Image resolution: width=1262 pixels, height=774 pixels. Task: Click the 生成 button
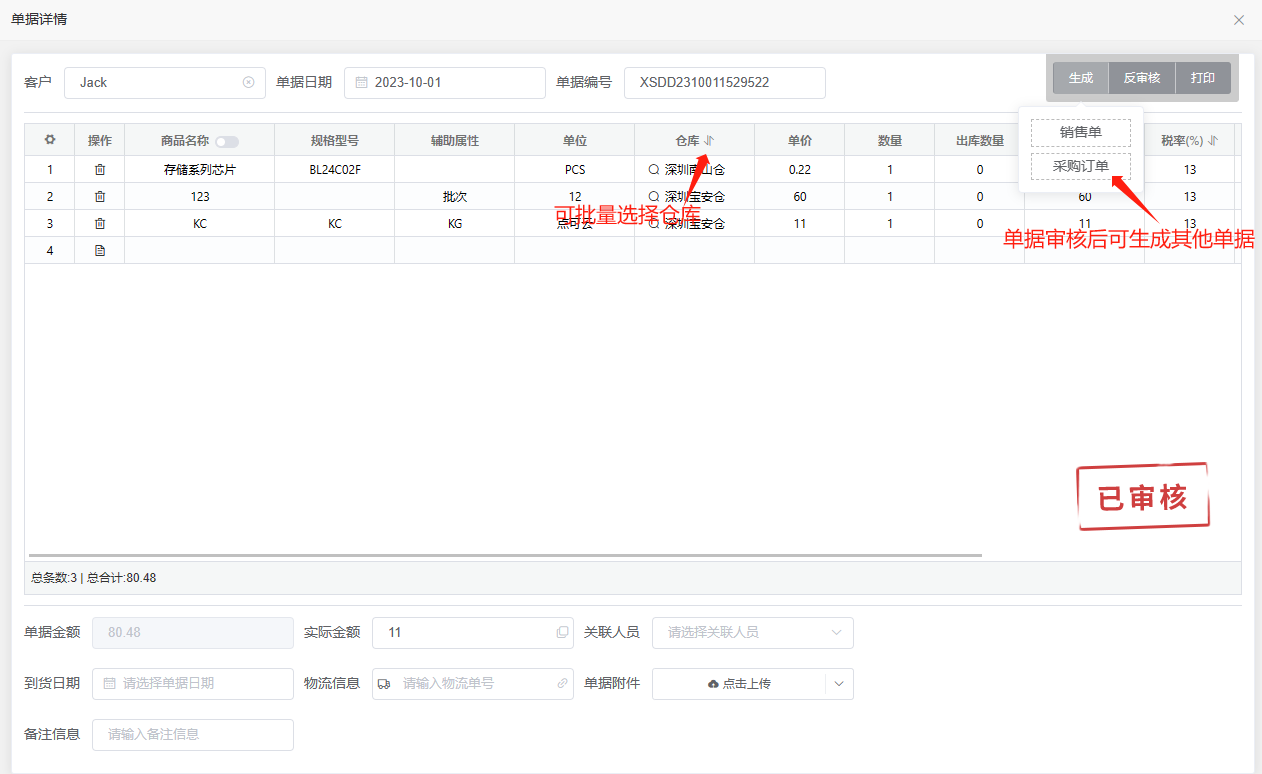click(x=1080, y=78)
